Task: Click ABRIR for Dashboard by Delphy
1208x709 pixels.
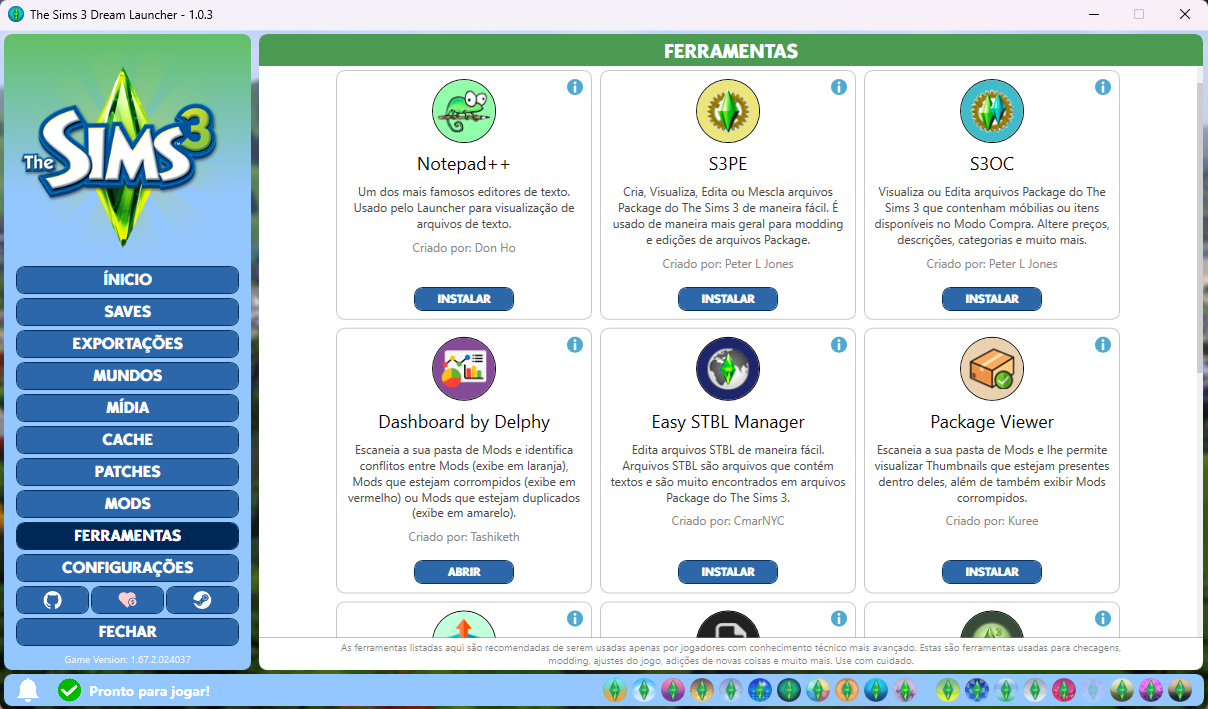Action: tap(464, 572)
